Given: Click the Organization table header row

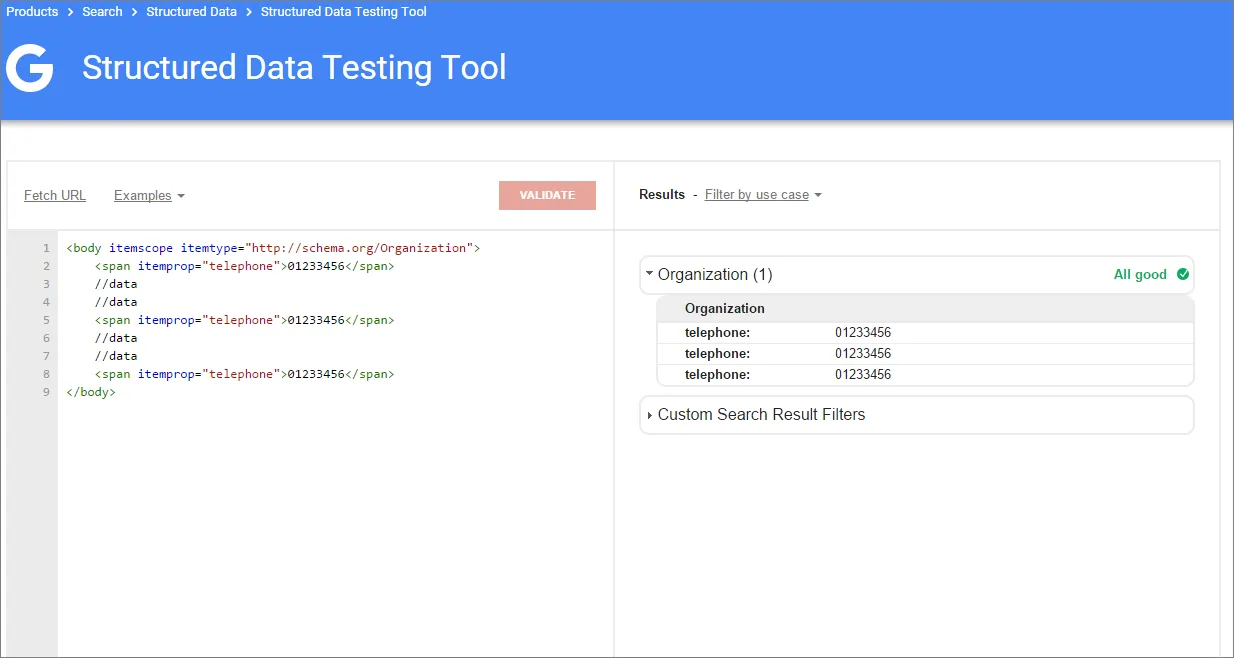Looking at the screenshot, I should [x=924, y=309].
